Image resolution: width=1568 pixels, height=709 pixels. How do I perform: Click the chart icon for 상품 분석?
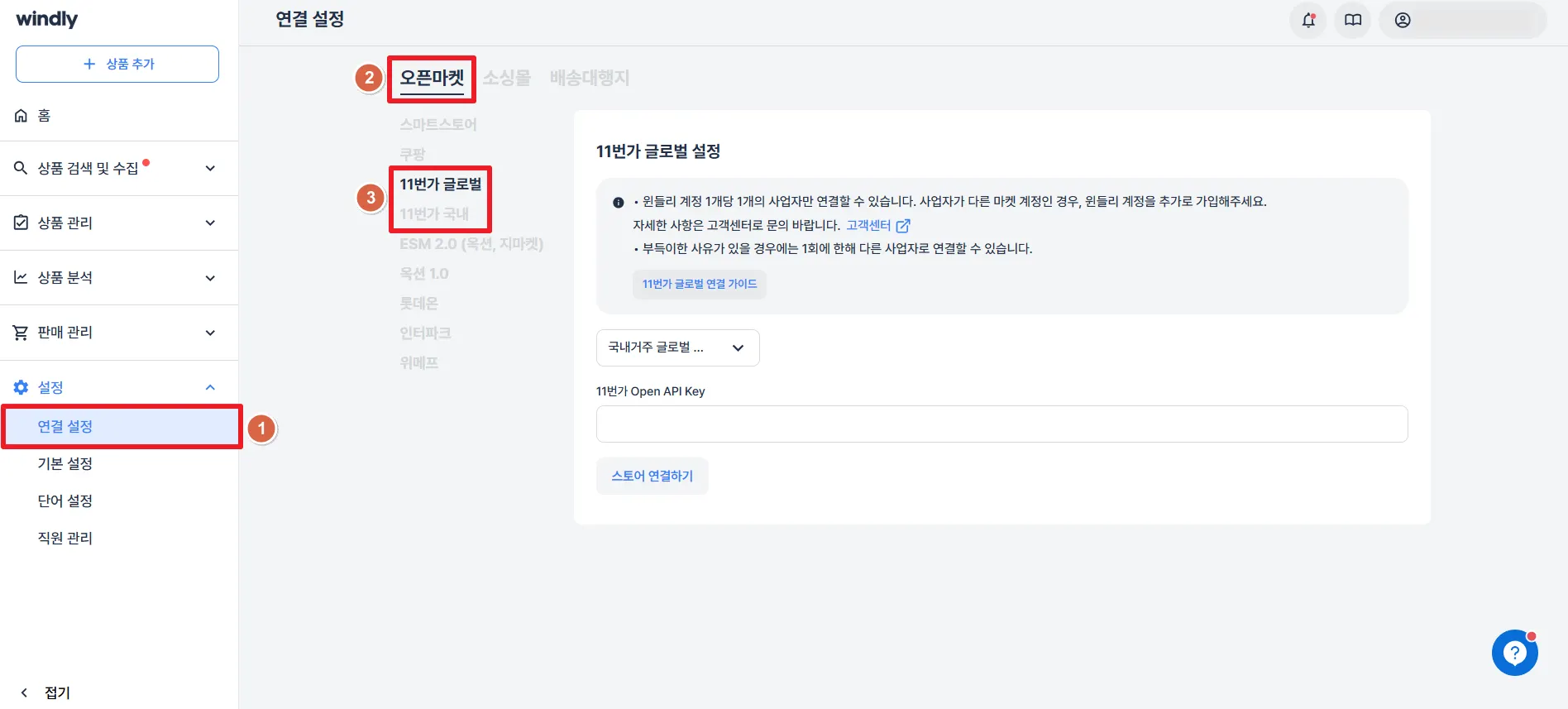tap(22, 277)
